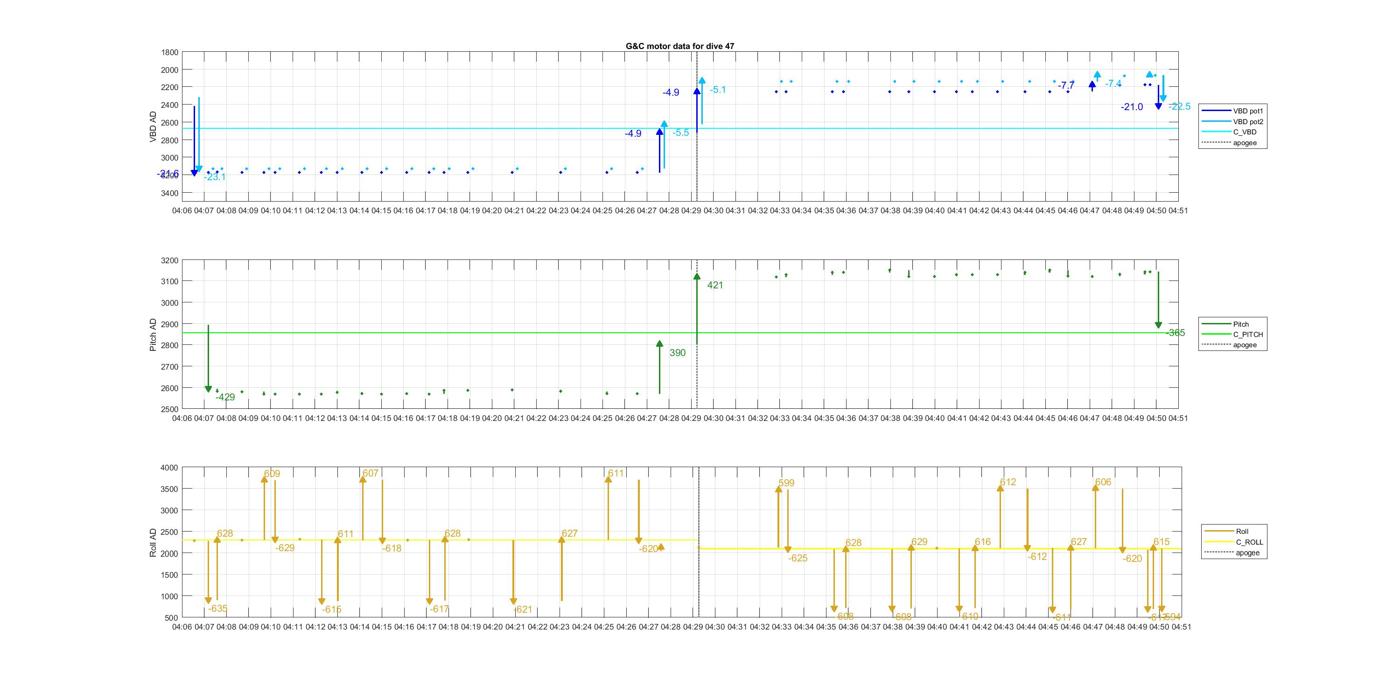Click the '-7.4' value label in VBD plot
Image resolution: width=1400 pixels, height=693 pixels.
(1114, 84)
